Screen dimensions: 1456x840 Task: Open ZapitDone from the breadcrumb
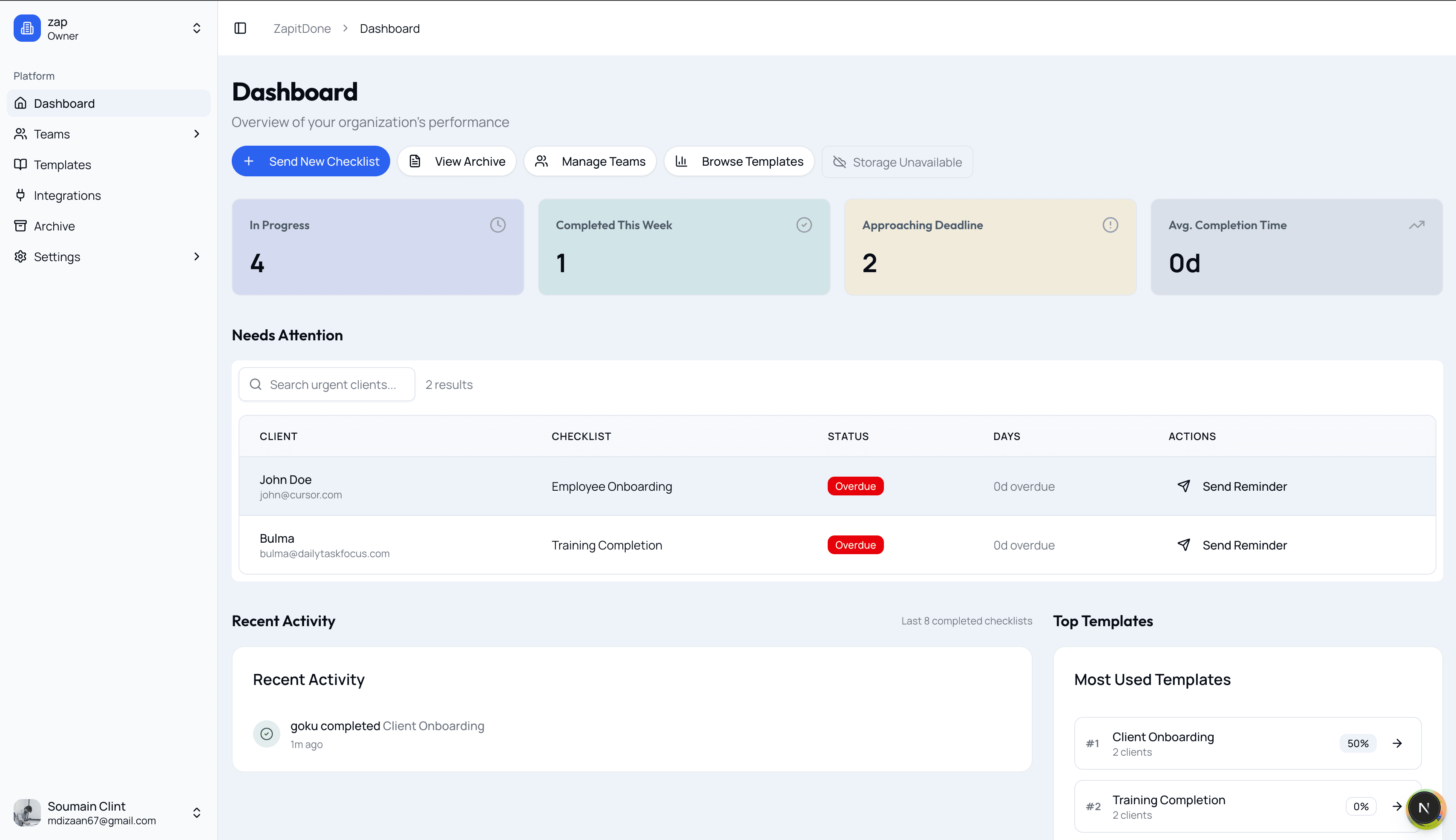coord(302,28)
